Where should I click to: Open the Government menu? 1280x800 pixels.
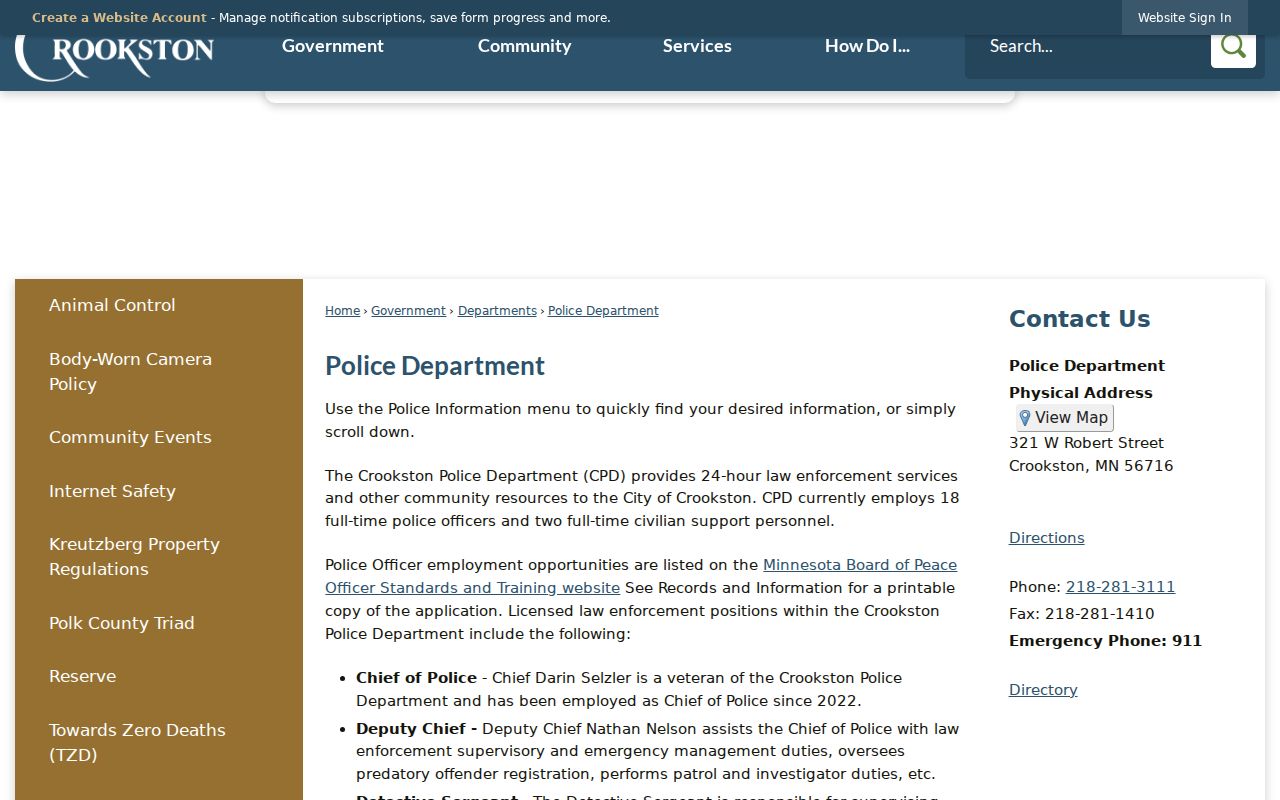click(x=333, y=46)
